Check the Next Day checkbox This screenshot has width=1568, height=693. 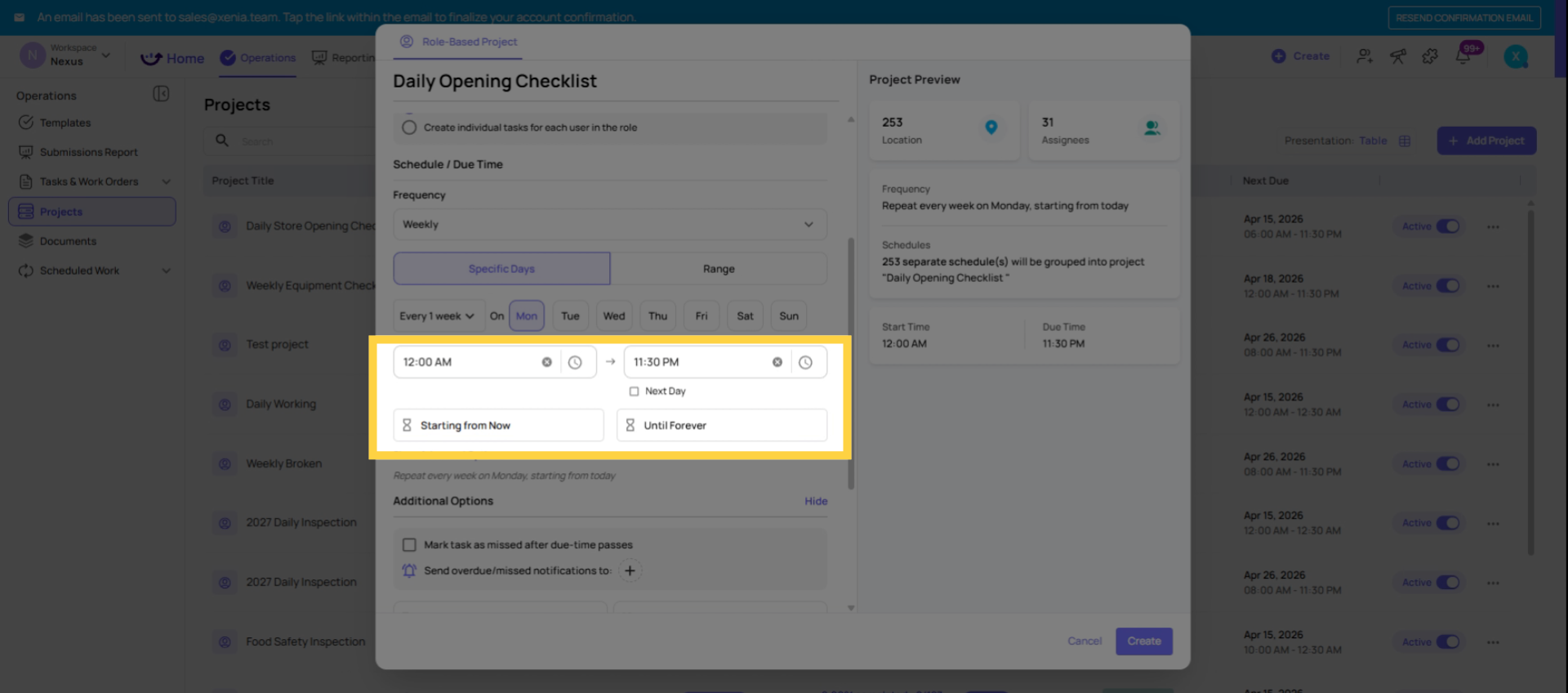click(x=634, y=391)
